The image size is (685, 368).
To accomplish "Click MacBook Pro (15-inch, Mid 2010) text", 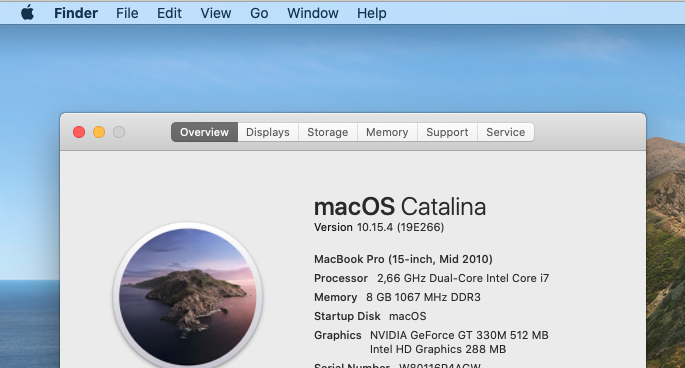I will [x=403, y=259].
